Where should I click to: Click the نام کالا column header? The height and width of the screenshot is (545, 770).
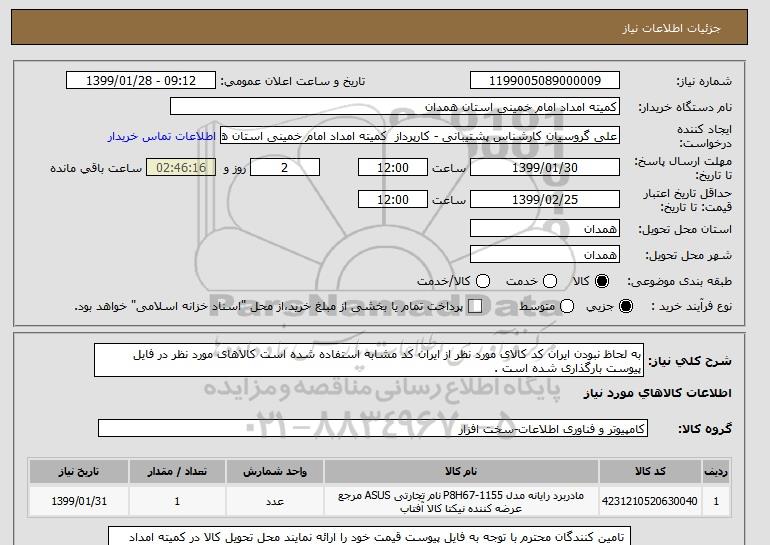click(461, 471)
